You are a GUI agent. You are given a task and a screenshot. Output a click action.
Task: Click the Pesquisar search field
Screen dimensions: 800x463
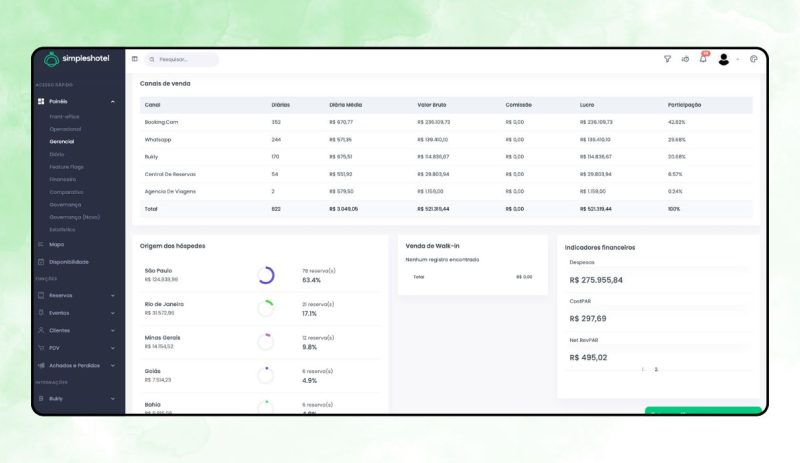coord(184,59)
